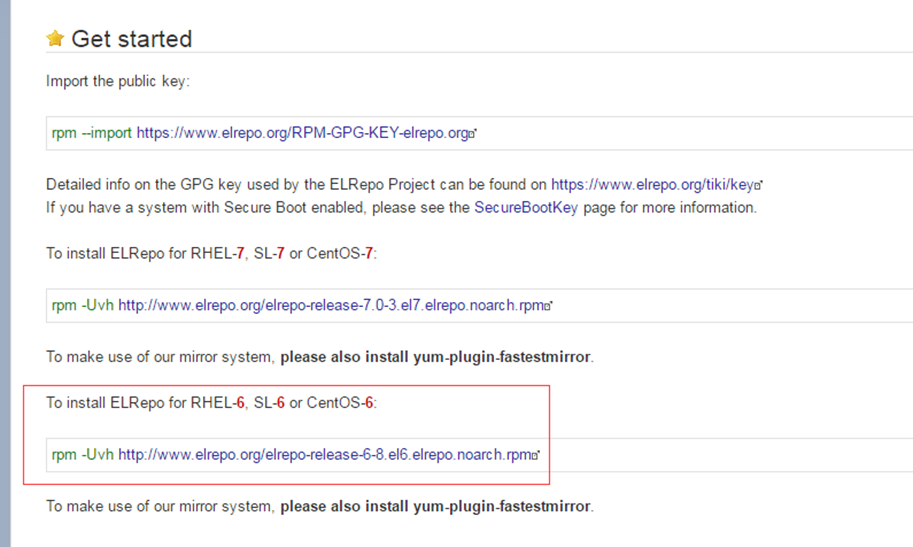
Task: Click external-link icon after RPM-GPG-KEY-elrepo.org URL
Action: pyautogui.click(x=473, y=133)
